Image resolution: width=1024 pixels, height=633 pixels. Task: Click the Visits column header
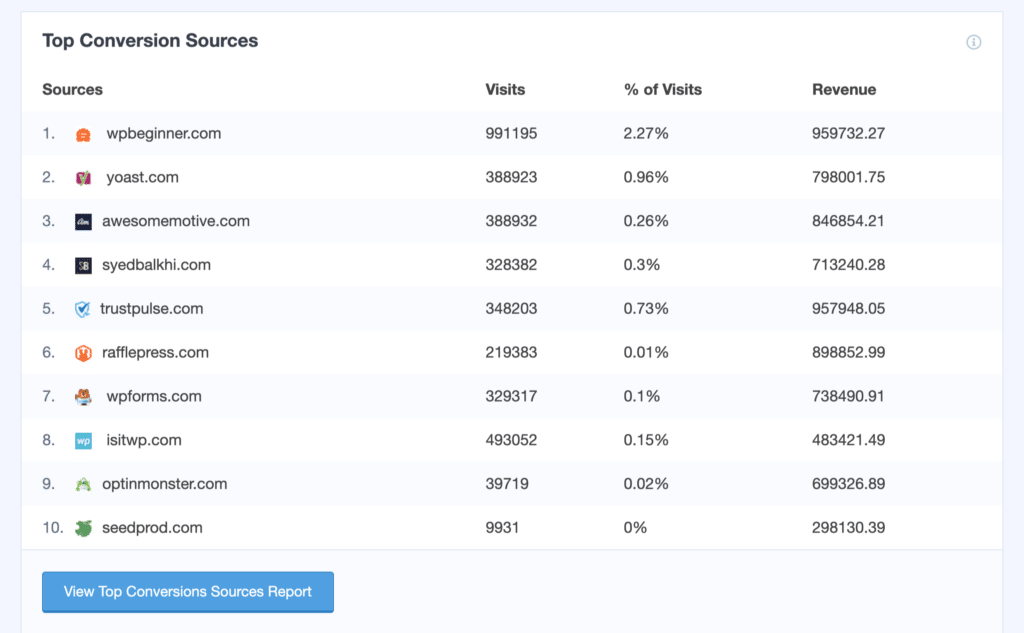click(x=505, y=89)
